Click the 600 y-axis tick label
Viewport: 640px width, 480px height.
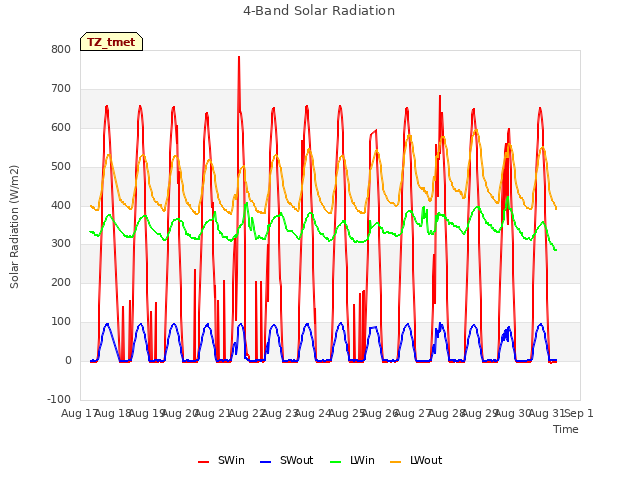(61, 128)
